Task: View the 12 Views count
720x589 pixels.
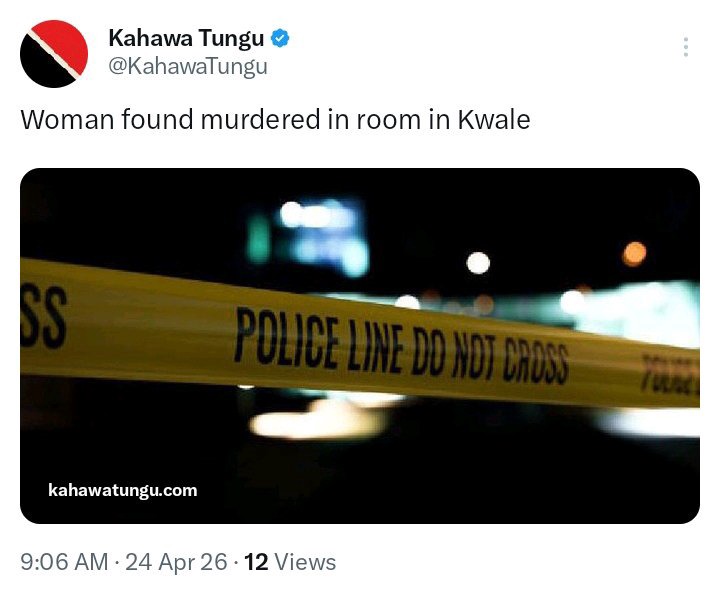Action: point(290,562)
